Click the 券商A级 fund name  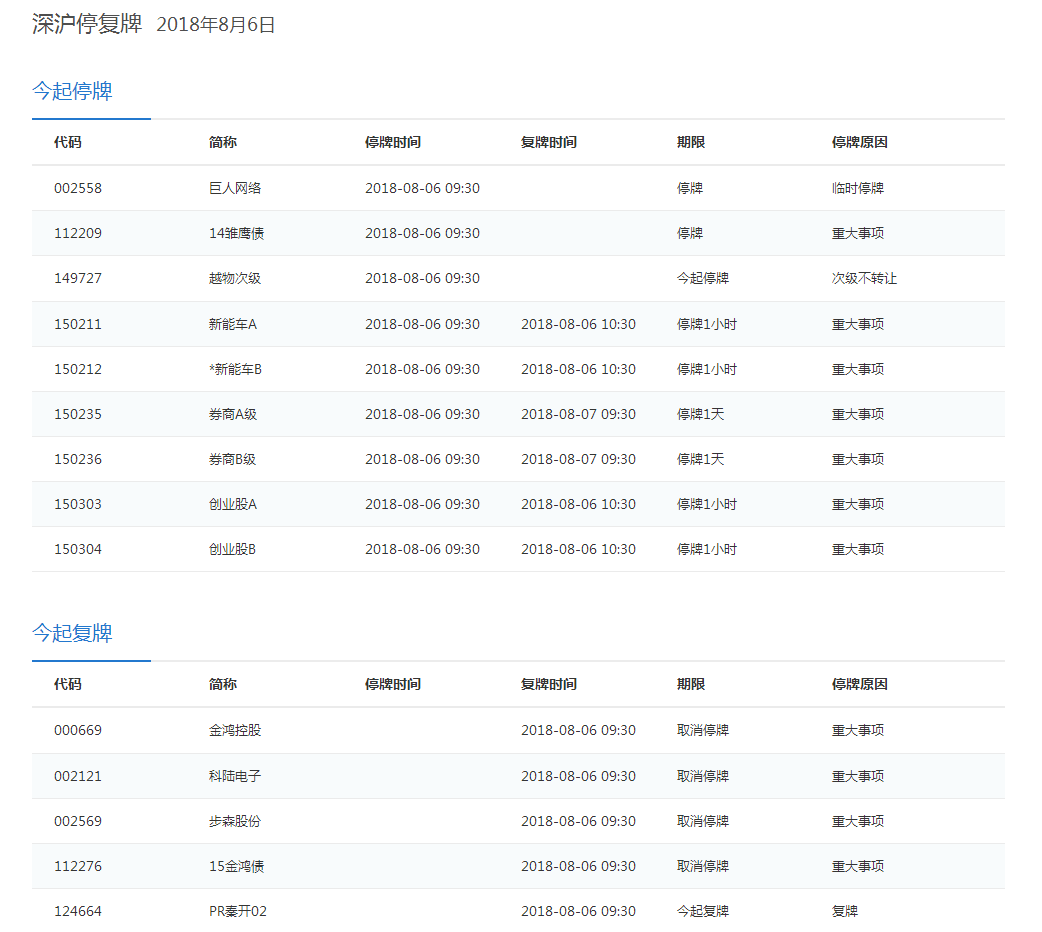[233, 414]
